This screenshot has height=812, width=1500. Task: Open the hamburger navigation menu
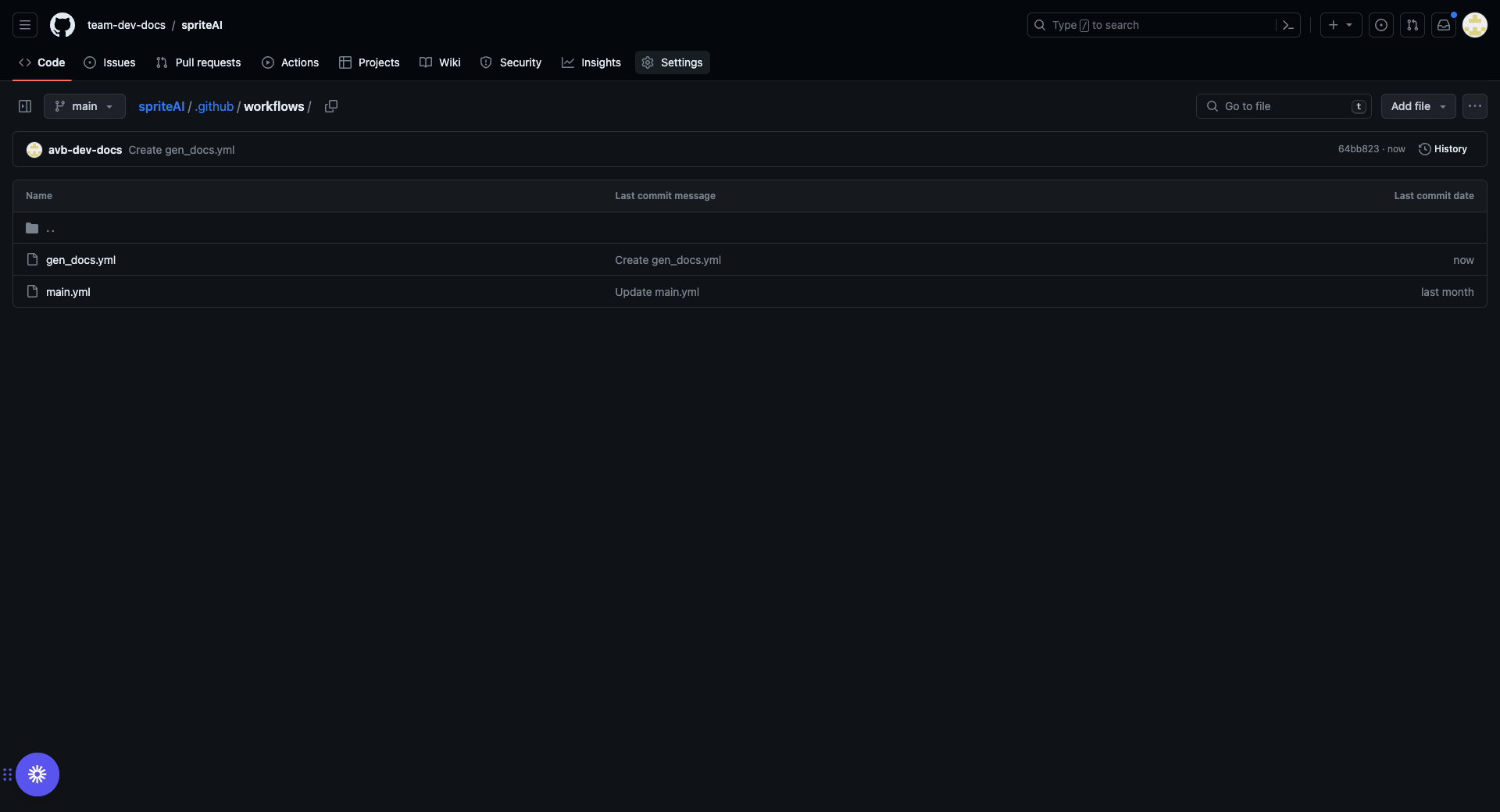coord(25,25)
